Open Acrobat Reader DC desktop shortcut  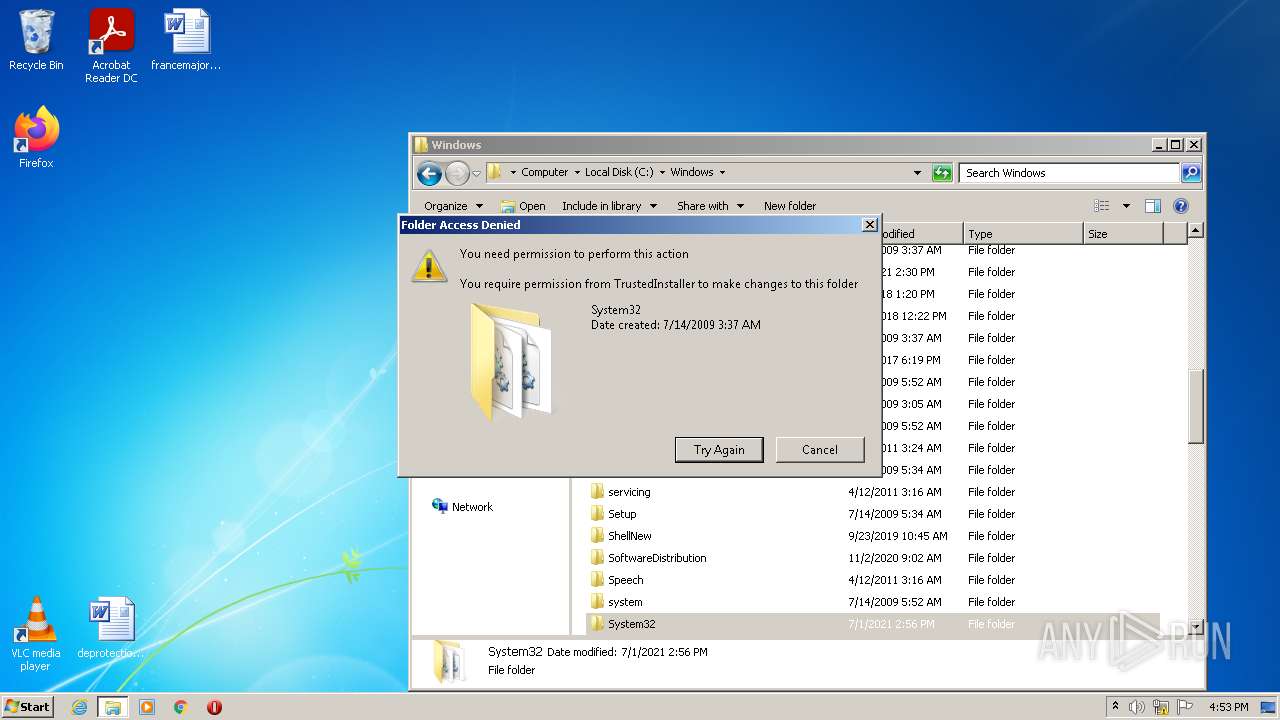(x=111, y=46)
